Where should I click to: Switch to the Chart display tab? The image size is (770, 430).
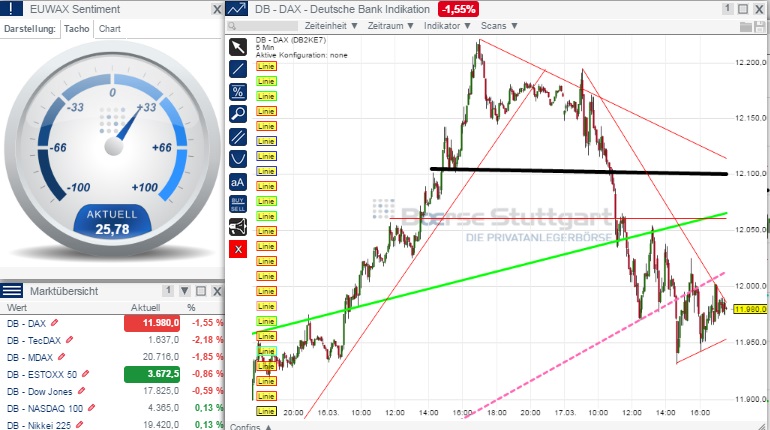pyautogui.click(x=110, y=28)
